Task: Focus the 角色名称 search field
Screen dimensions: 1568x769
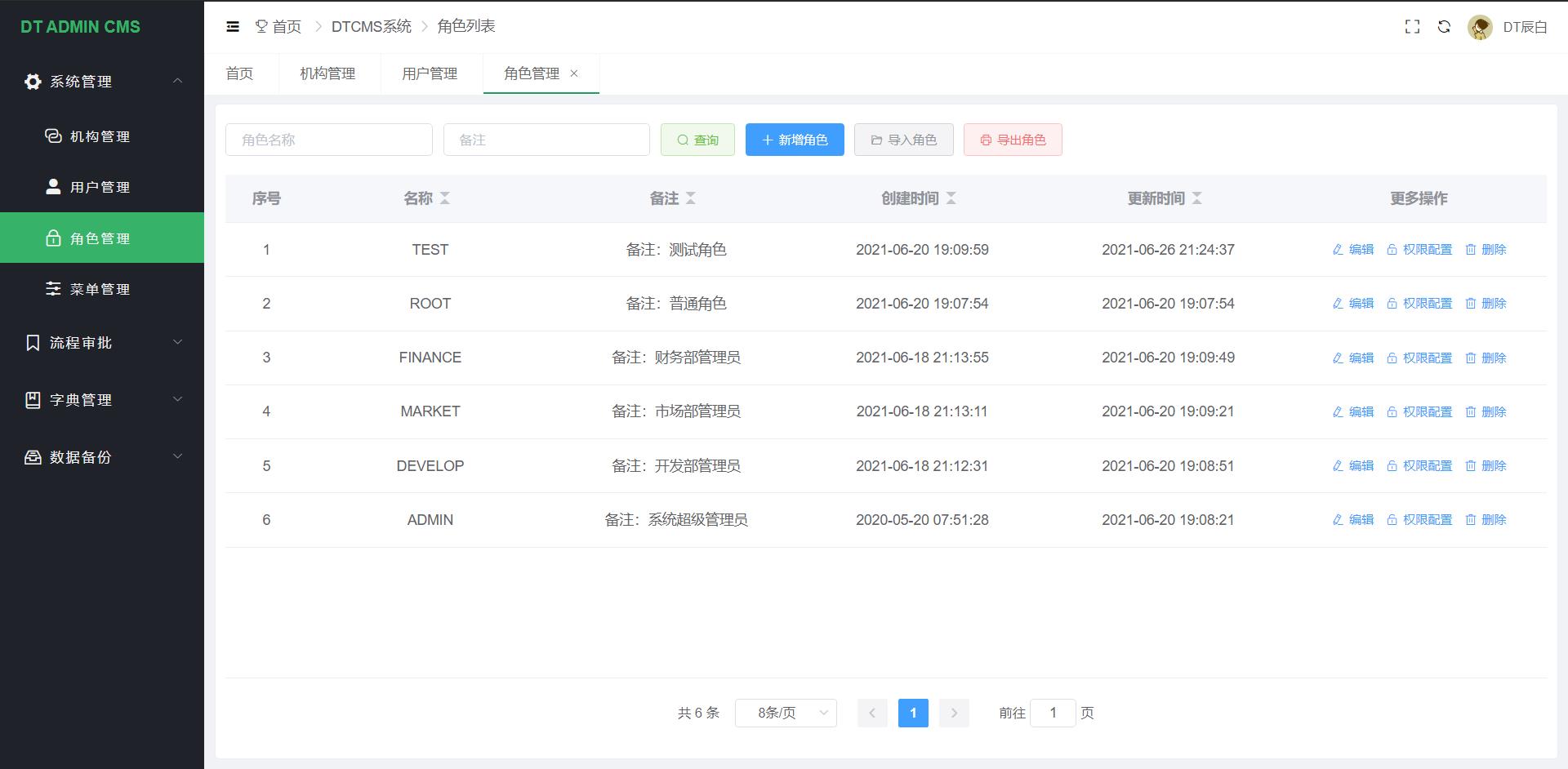Action: click(x=329, y=140)
